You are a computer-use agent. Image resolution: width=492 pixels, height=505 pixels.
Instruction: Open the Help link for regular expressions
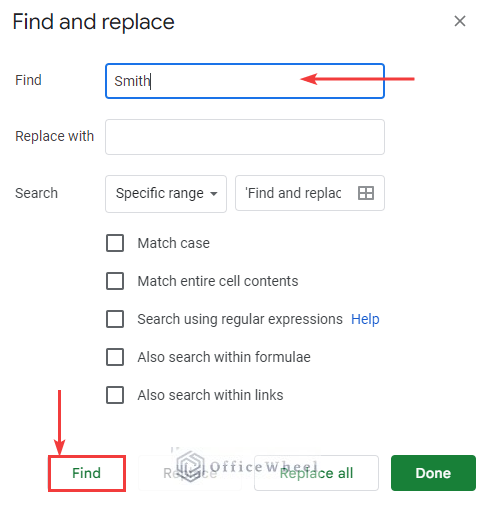pos(365,319)
